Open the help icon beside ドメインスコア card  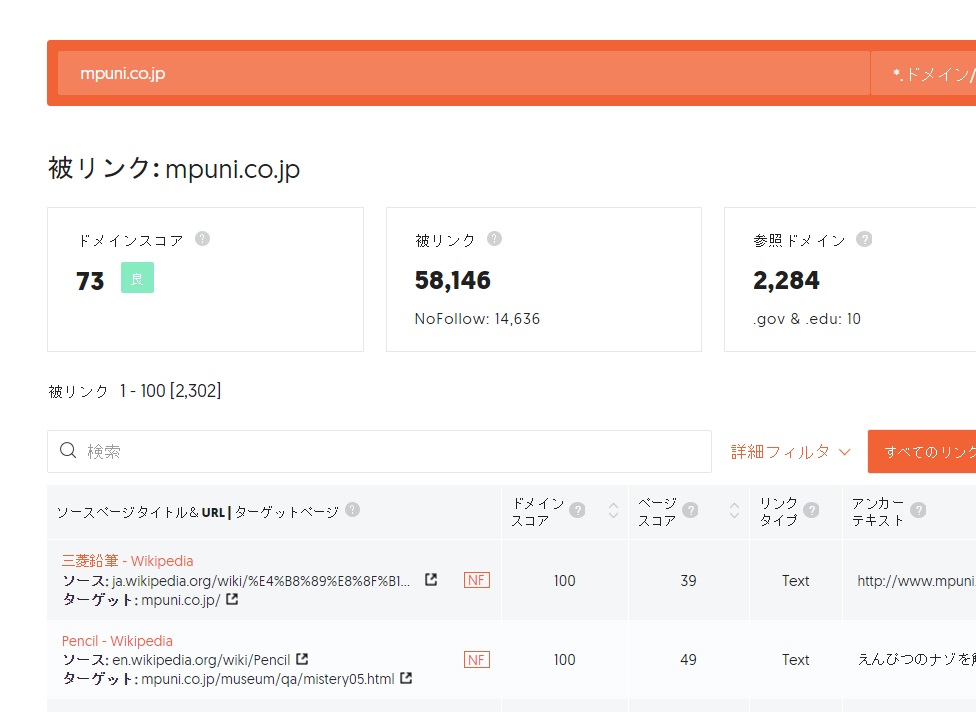tap(202, 238)
